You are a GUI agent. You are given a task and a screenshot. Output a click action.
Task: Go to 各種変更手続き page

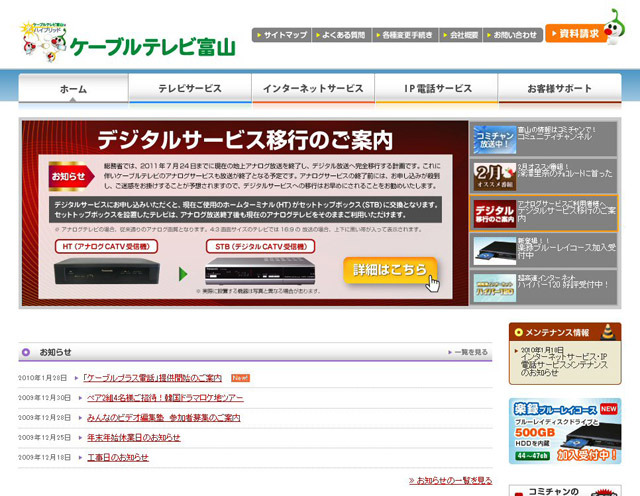pos(405,35)
